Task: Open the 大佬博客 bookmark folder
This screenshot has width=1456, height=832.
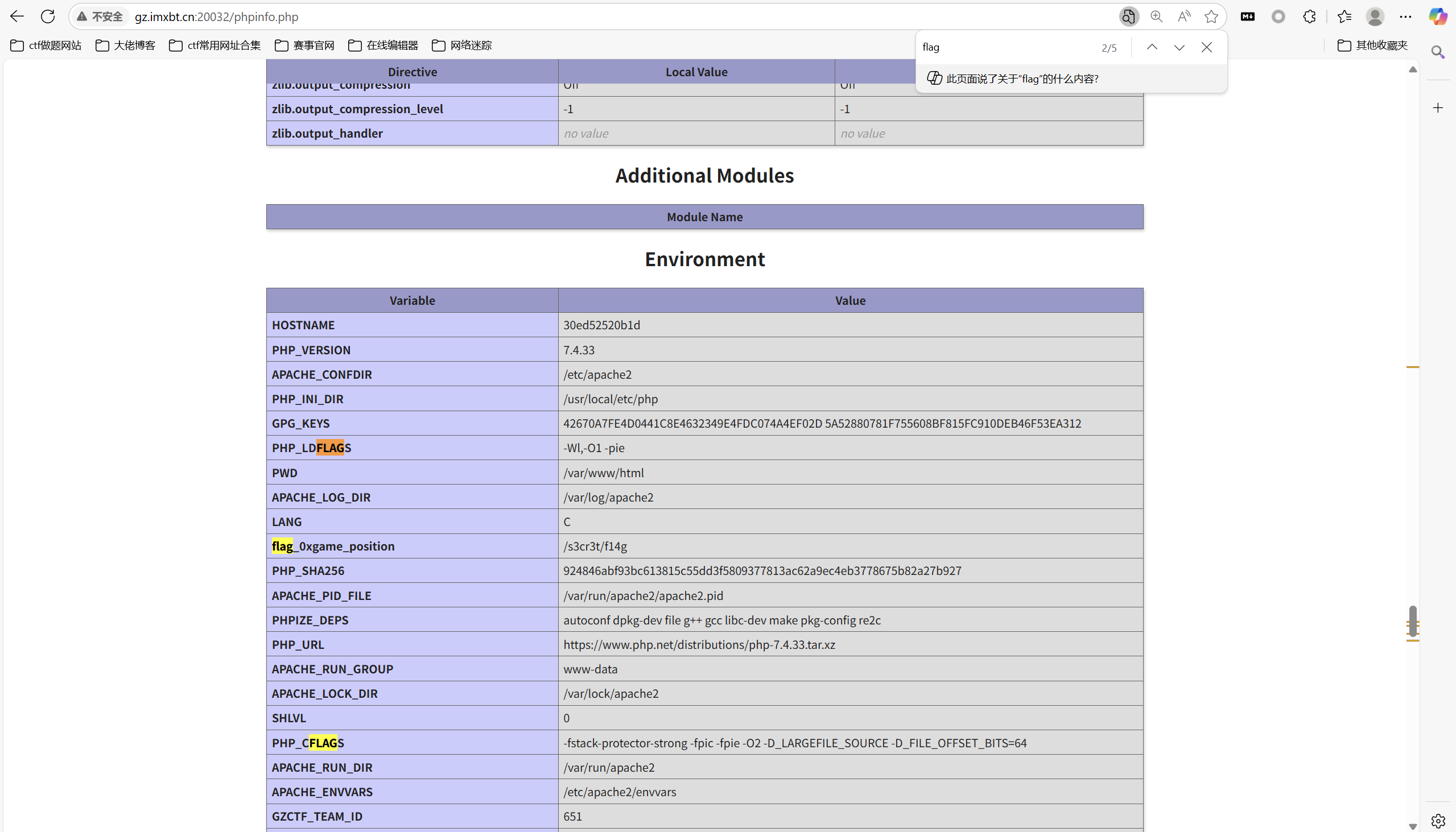Action: pos(126,45)
